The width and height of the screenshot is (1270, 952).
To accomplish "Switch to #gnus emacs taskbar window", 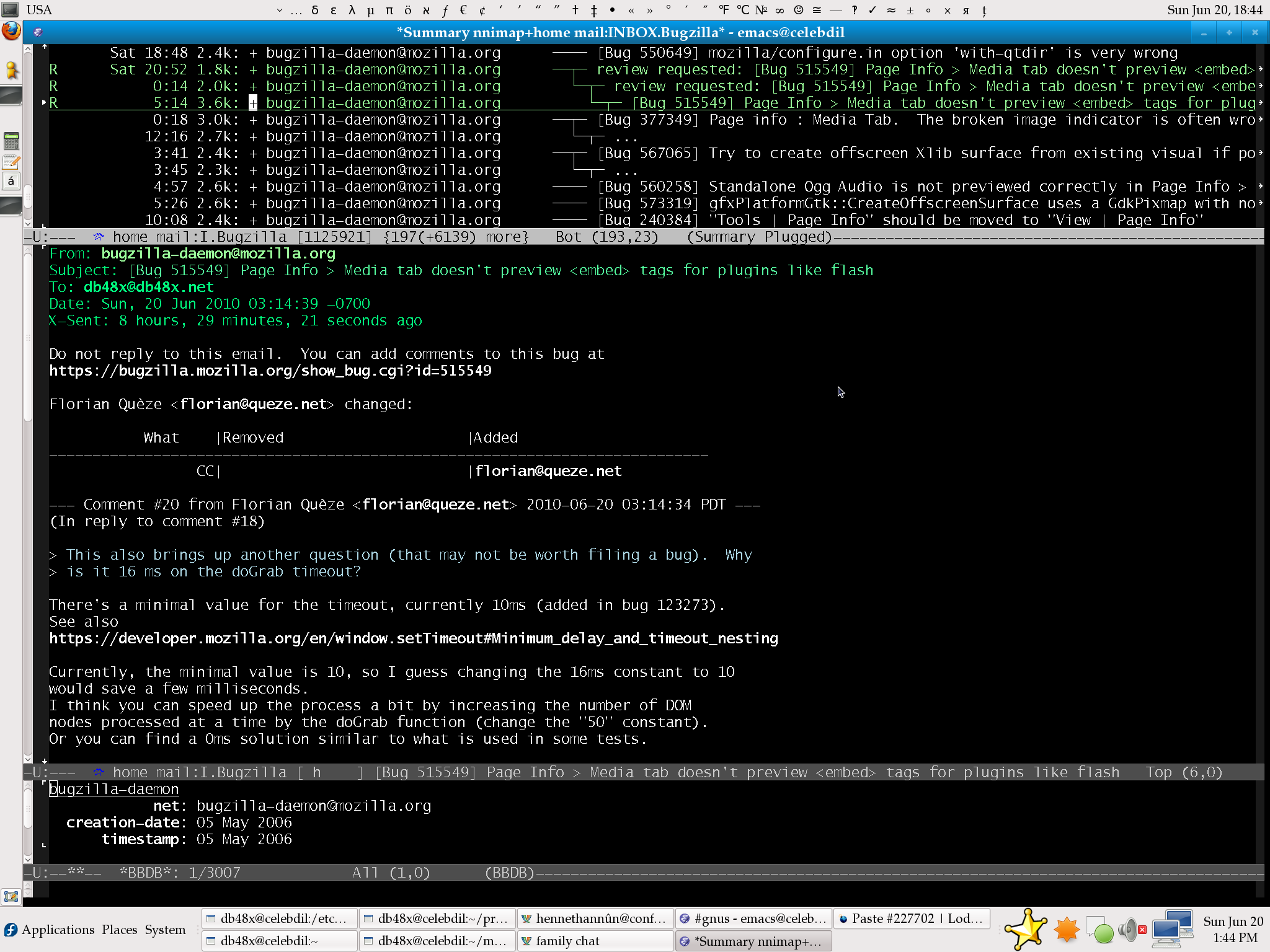I will tap(753, 919).
